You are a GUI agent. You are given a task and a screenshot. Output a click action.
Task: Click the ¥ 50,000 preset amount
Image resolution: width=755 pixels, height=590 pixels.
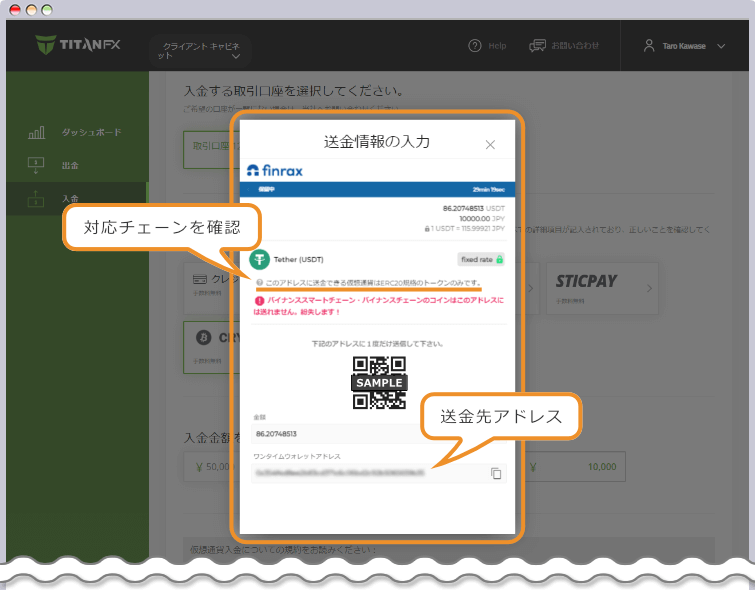coord(212,467)
